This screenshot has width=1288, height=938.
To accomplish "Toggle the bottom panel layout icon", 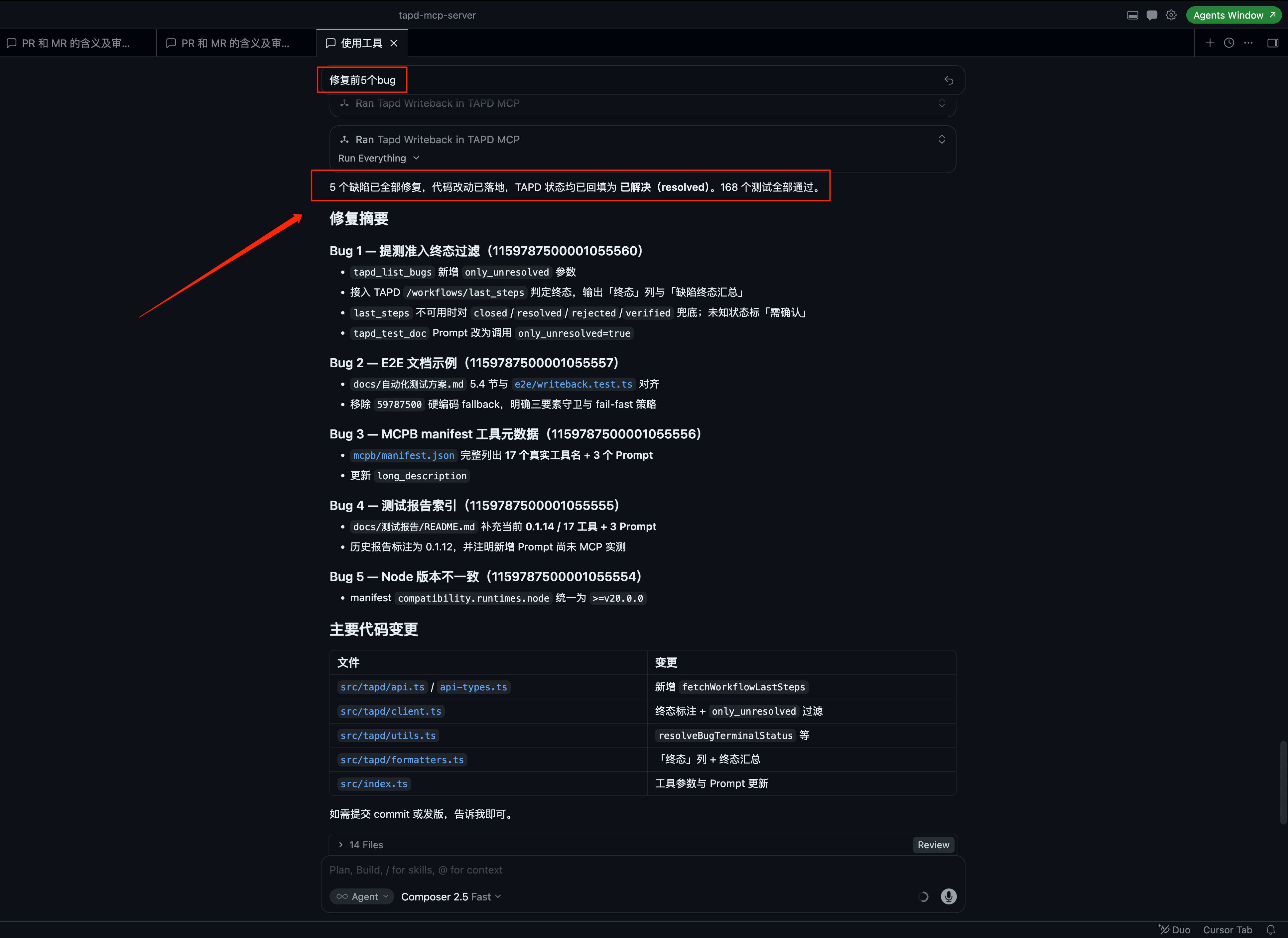I will tap(1132, 15).
